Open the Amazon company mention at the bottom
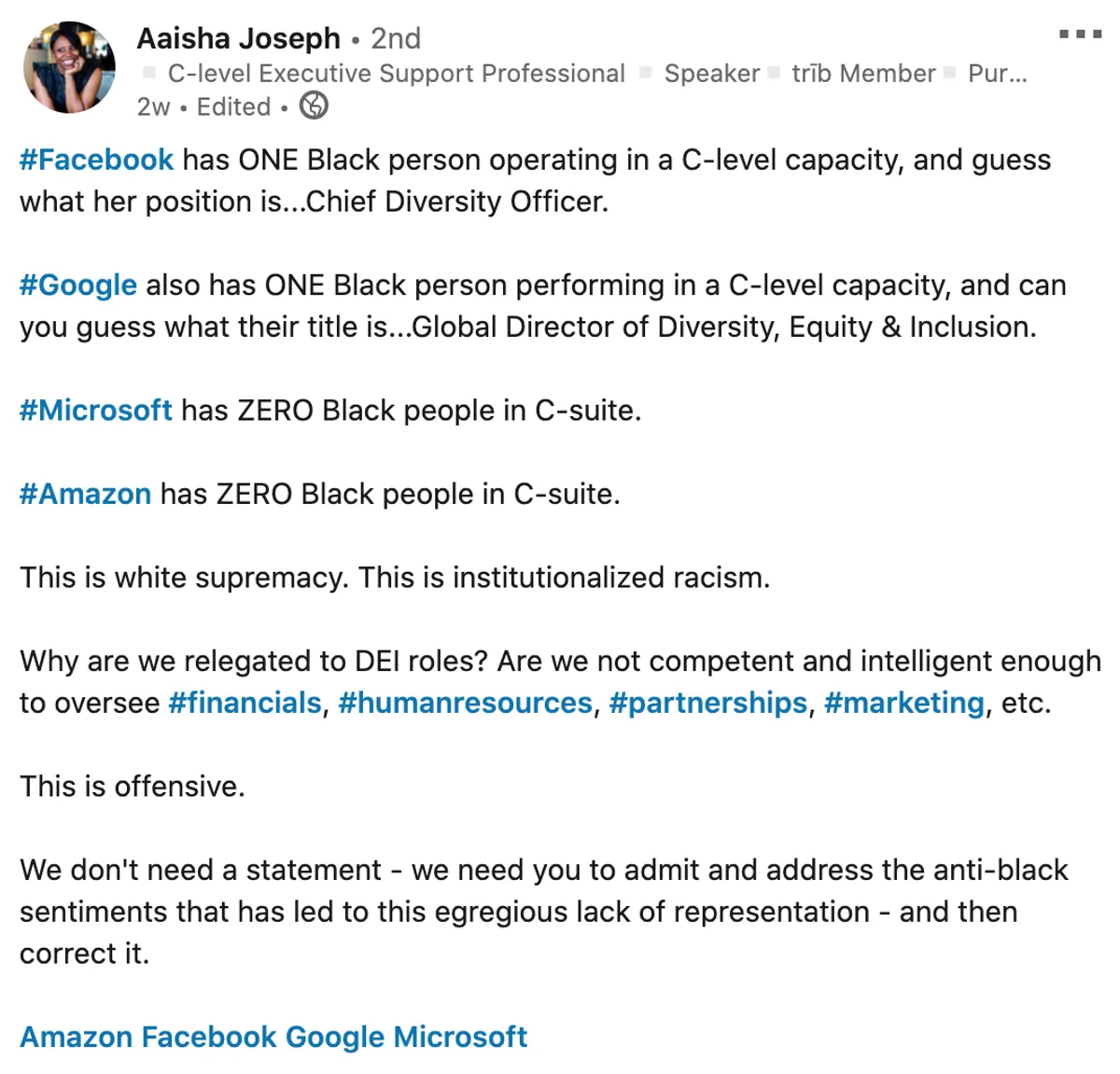The height and width of the screenshot is (1074, 1120). point(77,1037)
